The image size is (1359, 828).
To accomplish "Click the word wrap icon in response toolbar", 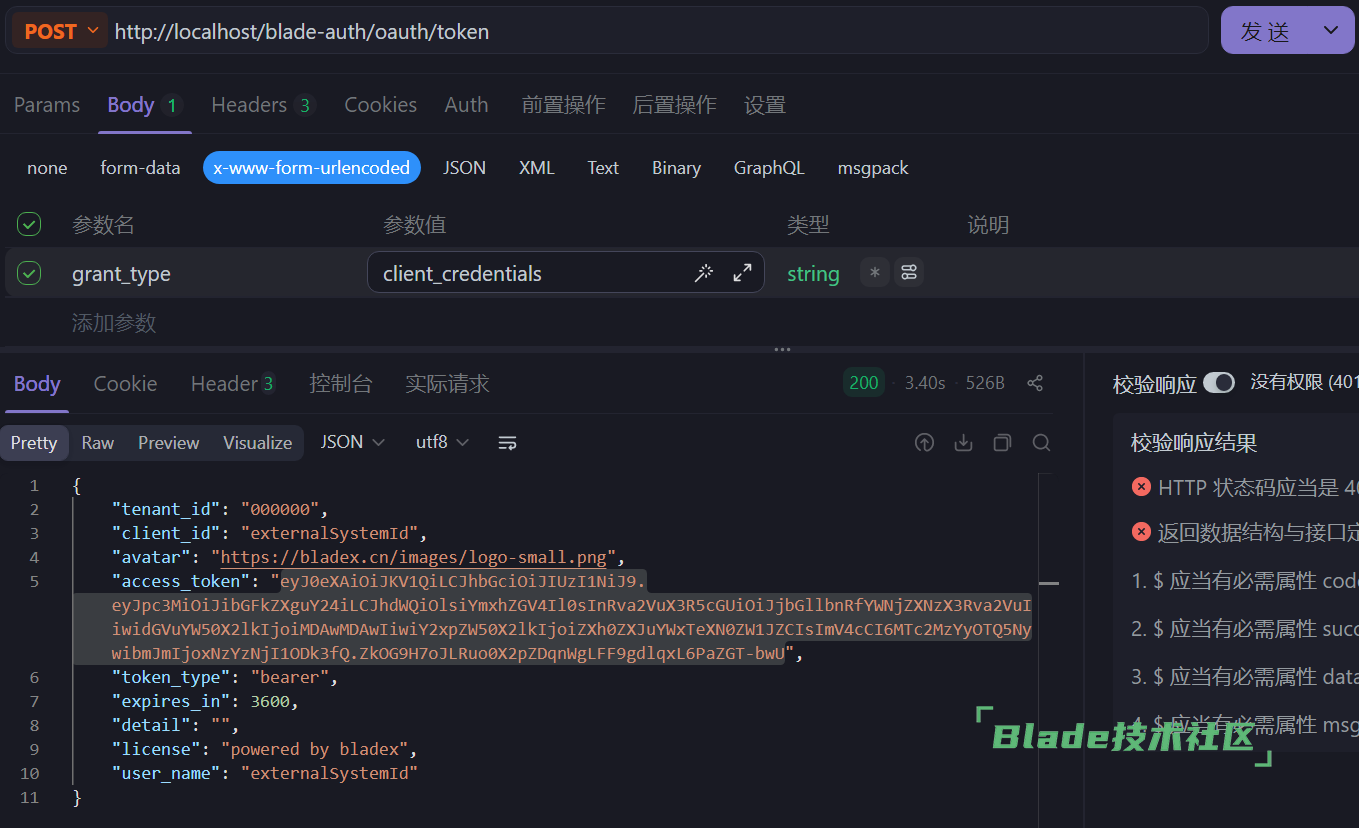I will click(x=507, y=442).
